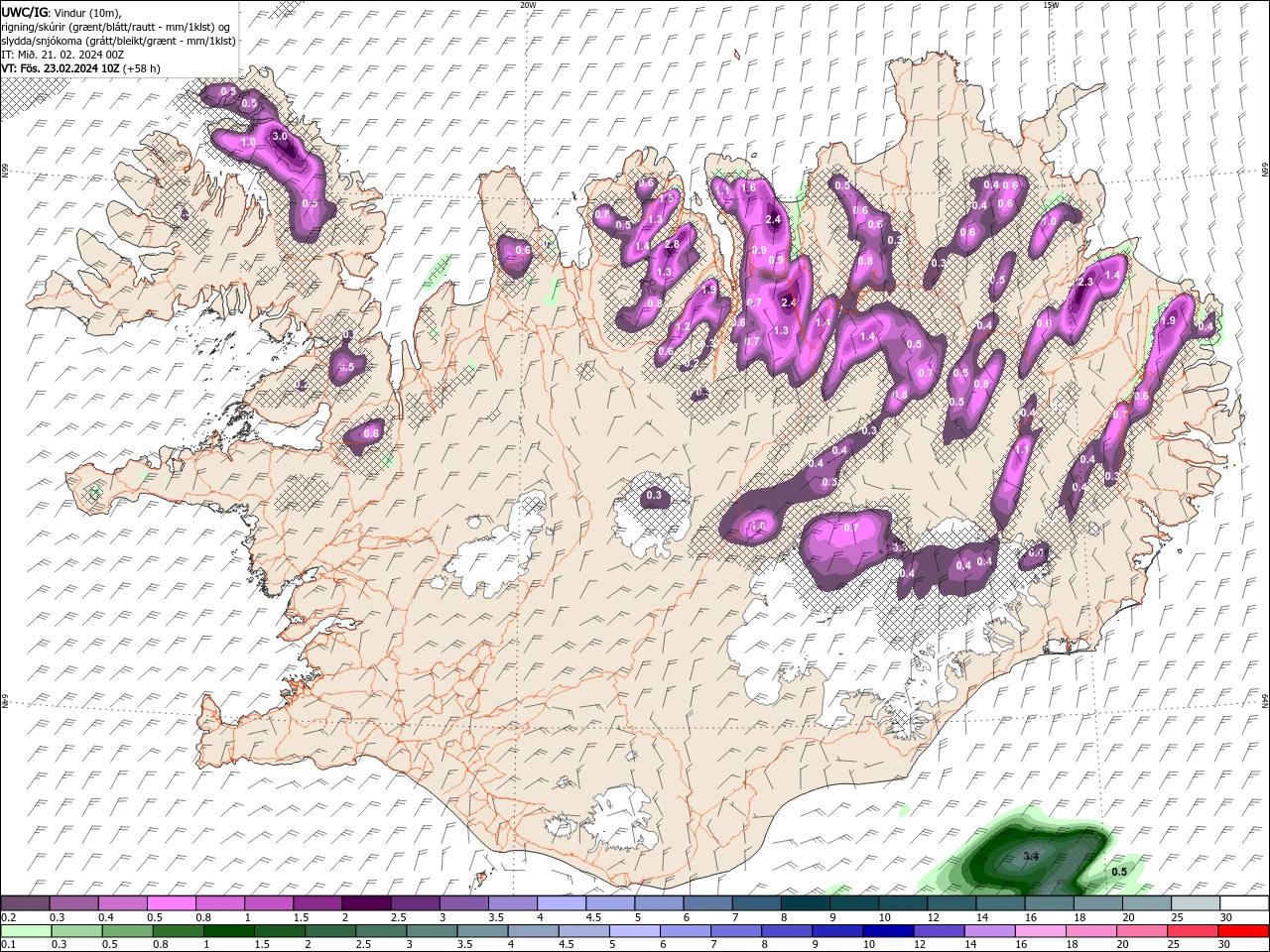The image size is (1270, 952).
Task: Pick the light pink swatch labeled 16 in bottom legend
Action: click(1041, 931)
